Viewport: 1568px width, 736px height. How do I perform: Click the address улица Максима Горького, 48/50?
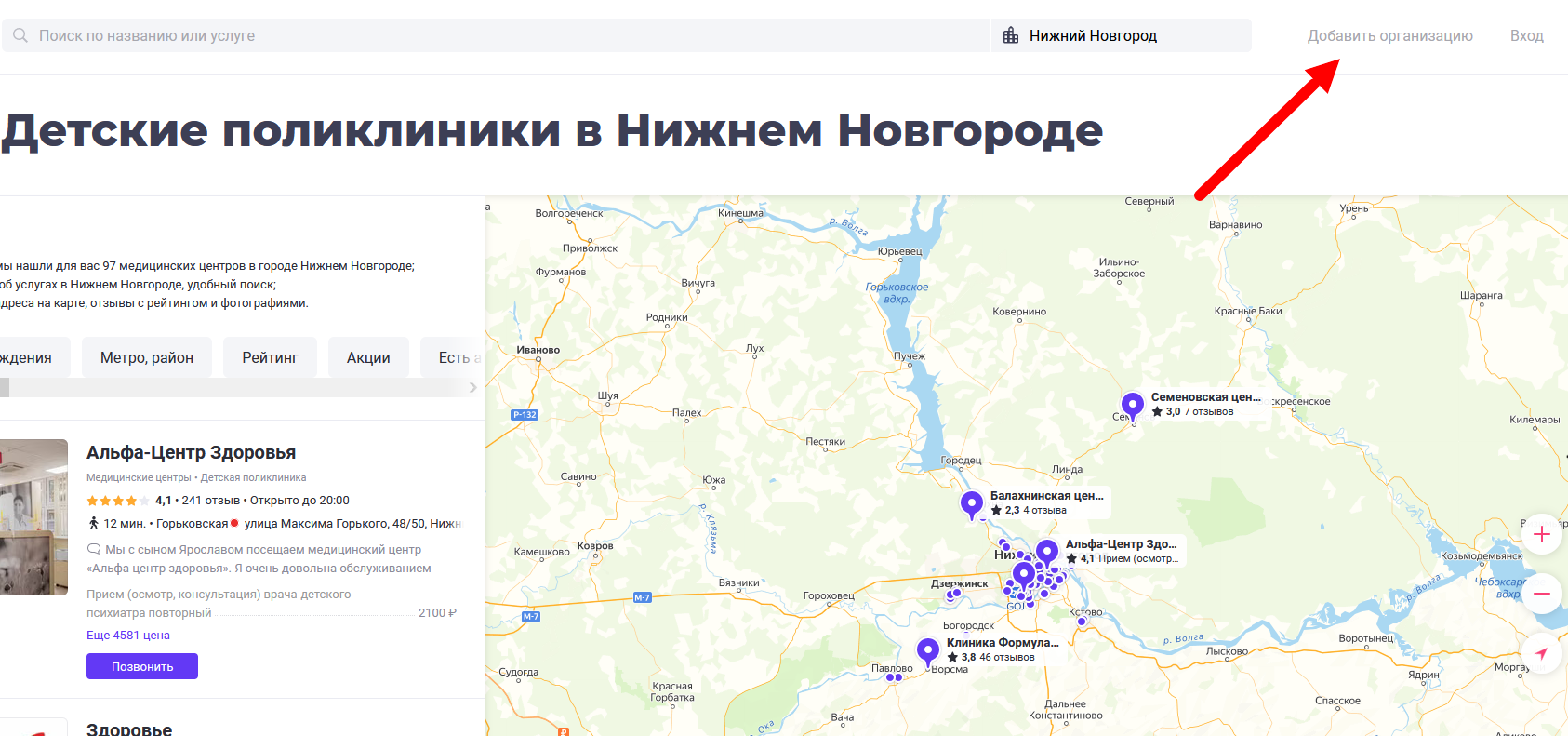click(352, 524)
